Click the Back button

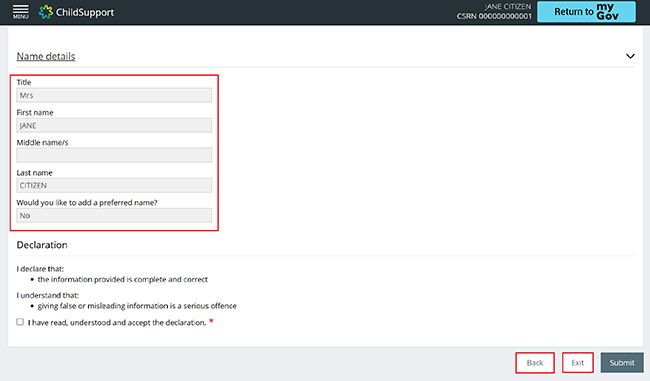(x=535, y=363)
